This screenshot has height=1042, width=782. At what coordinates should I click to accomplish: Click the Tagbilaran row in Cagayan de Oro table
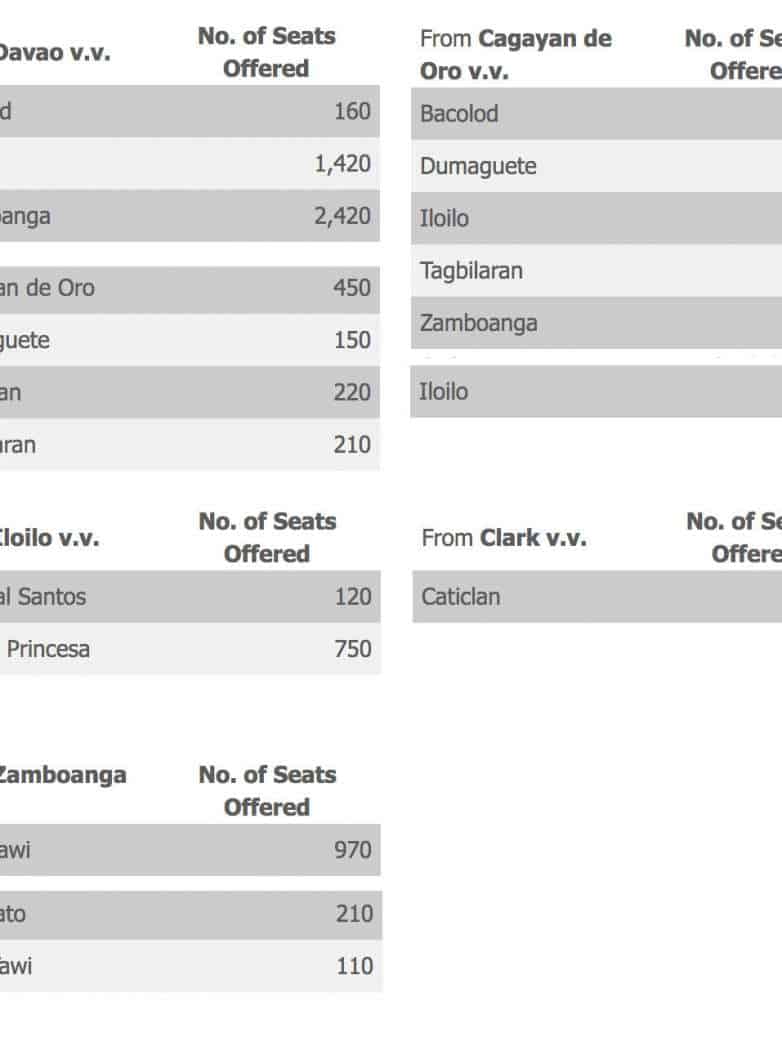(x=471, y=271)
